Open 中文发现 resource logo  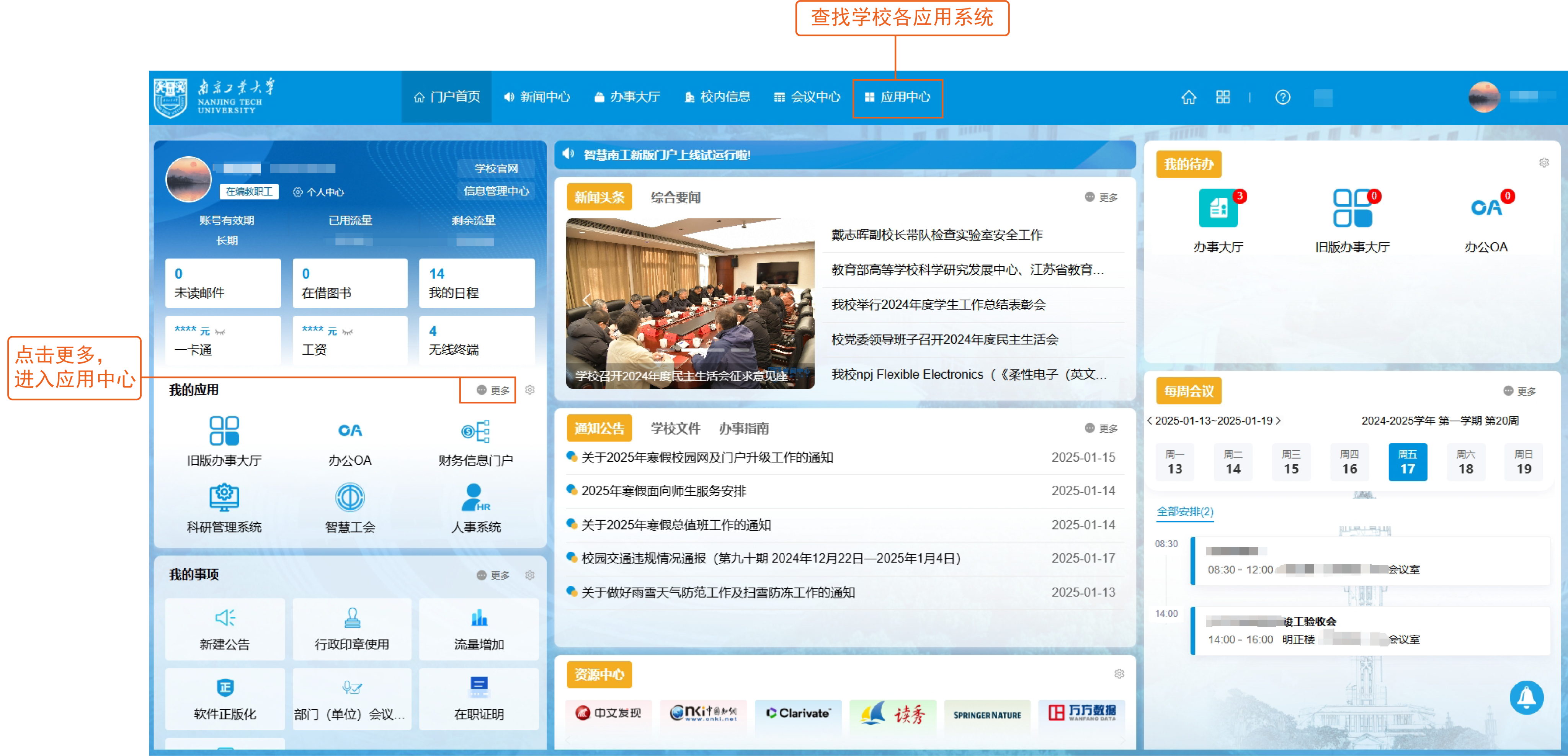pos(608,713)
